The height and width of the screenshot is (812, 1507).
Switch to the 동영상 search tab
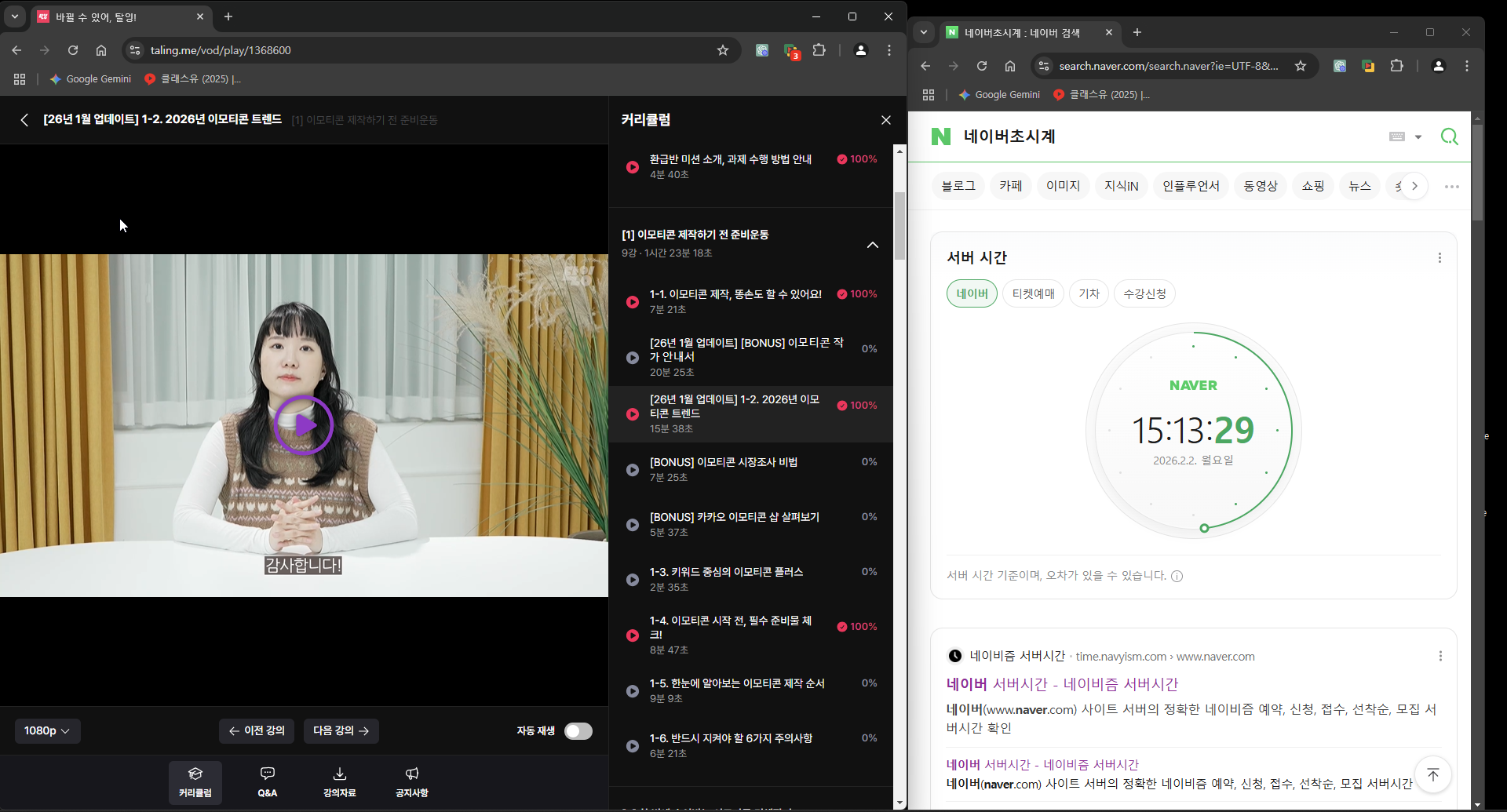click(x=1261, y=186)
